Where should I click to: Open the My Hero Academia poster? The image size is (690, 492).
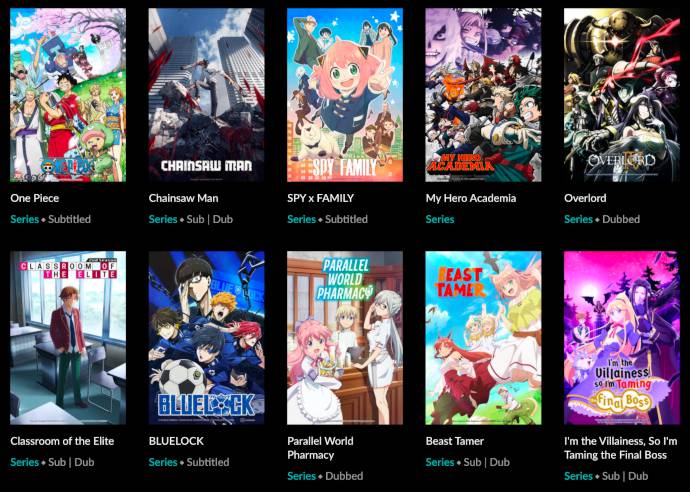pyautogui.click(x=483, y=95)
